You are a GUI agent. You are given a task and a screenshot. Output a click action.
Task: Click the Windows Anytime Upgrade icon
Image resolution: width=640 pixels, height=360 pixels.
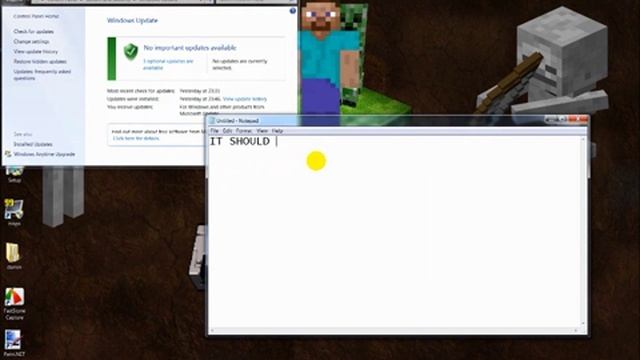click(x=8, y=154)
